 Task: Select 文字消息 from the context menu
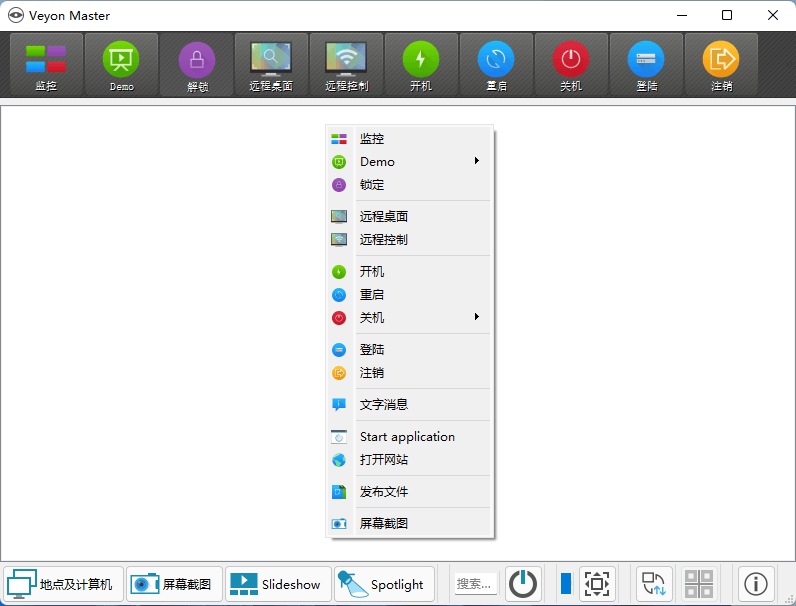[384, 405]
